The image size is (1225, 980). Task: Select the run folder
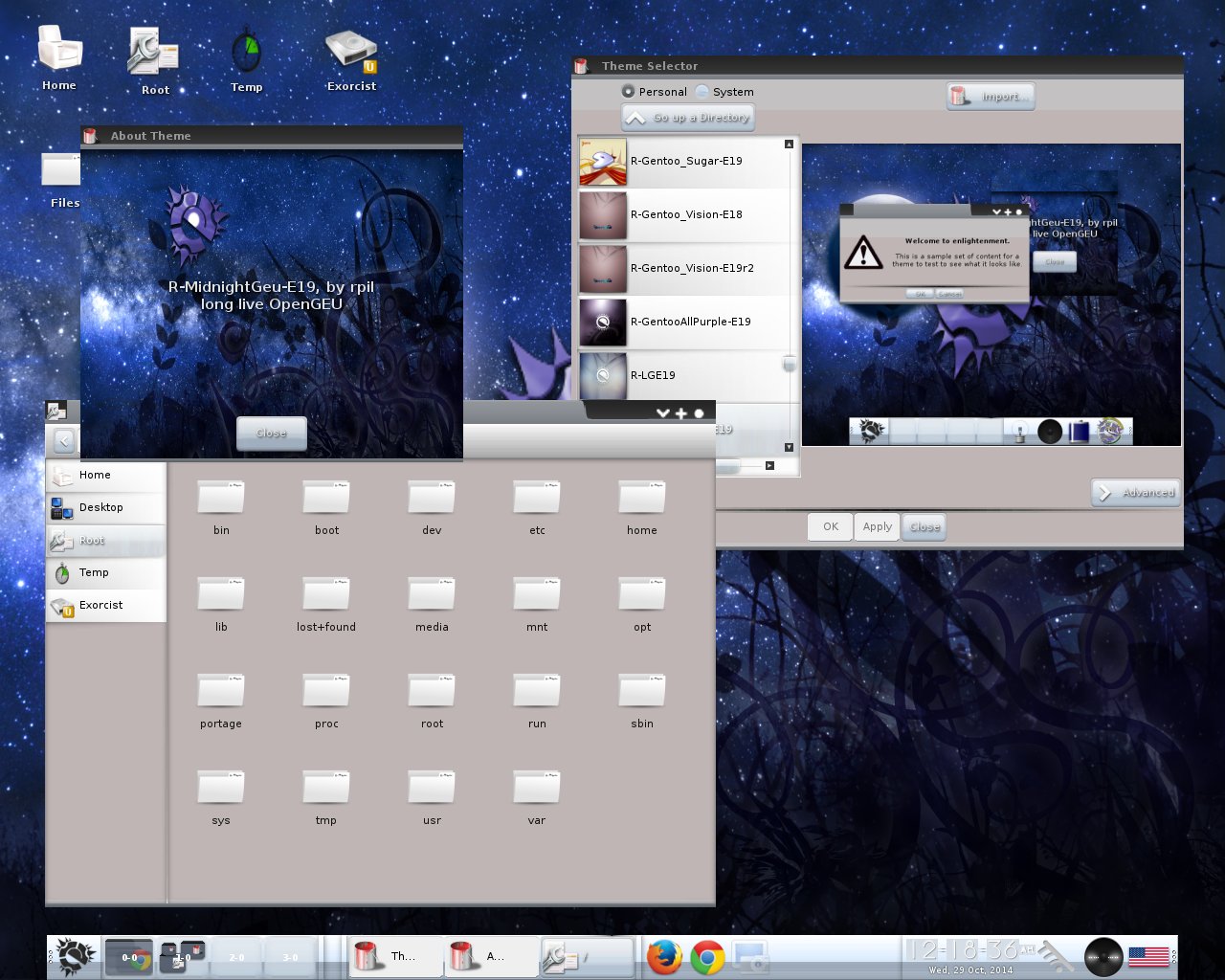click(x=537, y=701)
